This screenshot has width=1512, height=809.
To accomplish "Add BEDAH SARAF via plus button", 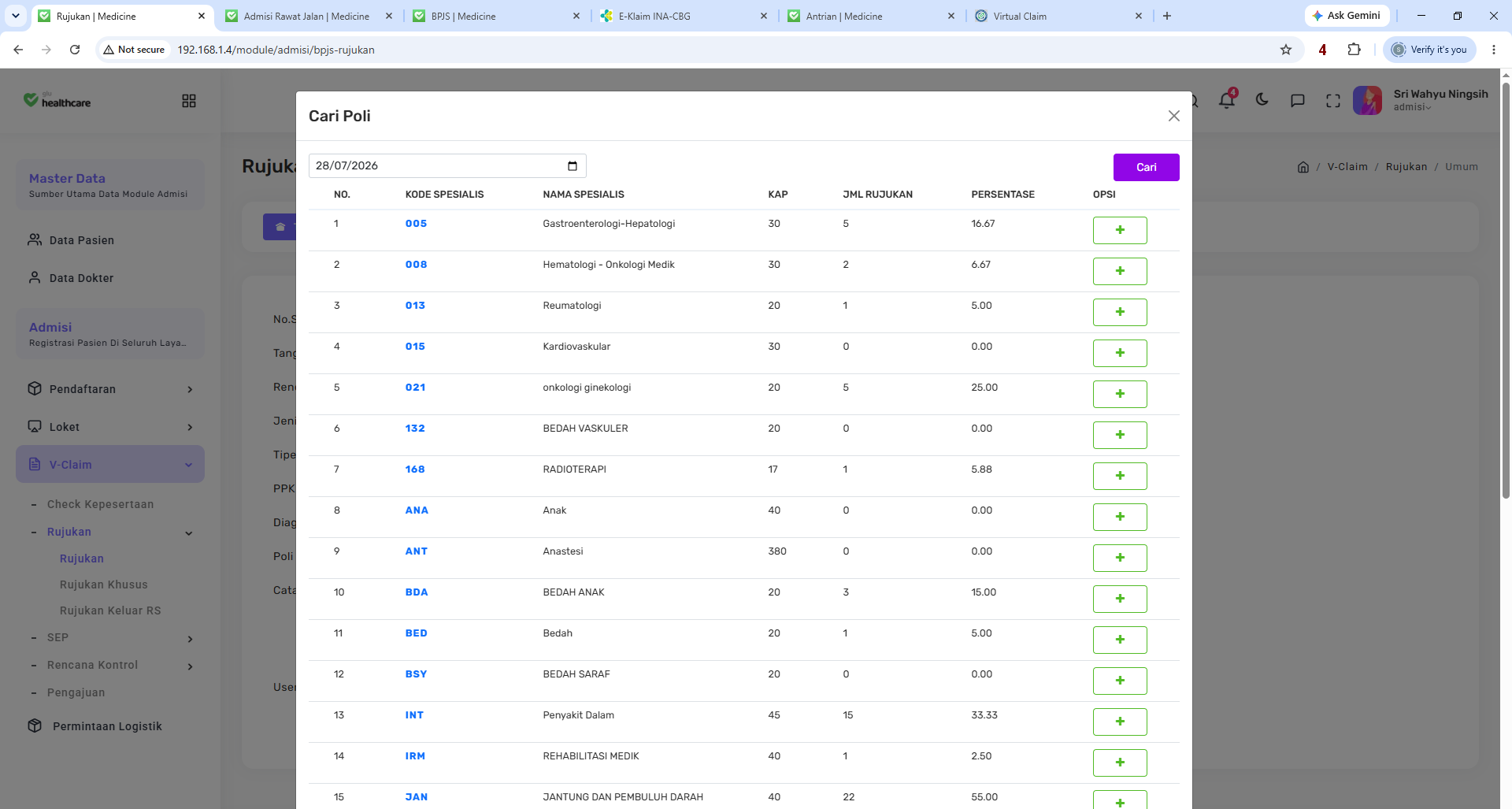I will coord(1120,681).
